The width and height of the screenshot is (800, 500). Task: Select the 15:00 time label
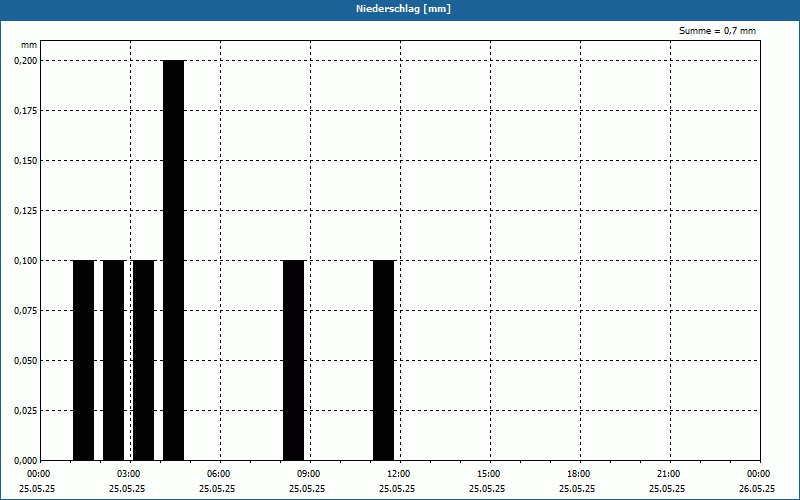click(489, 474)
